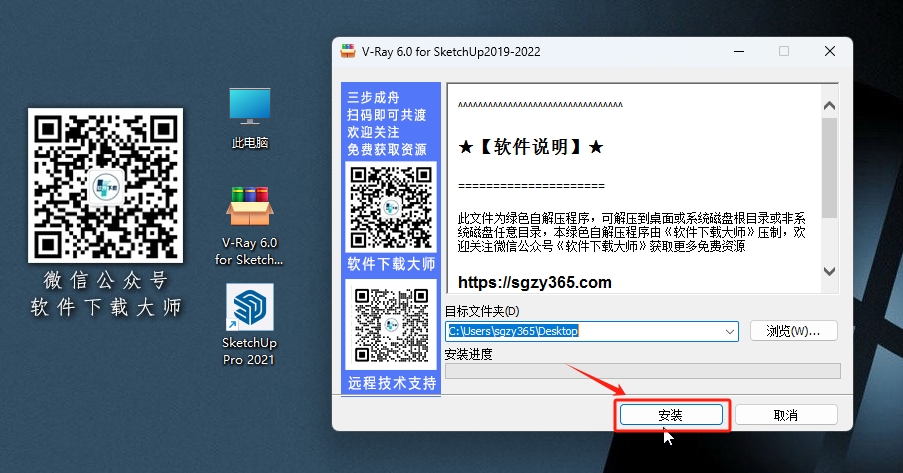Screen dimensions: 903x473
Task: Click the 远程技术支持 caption in sidebar
Action: click(x=392, y=383)
